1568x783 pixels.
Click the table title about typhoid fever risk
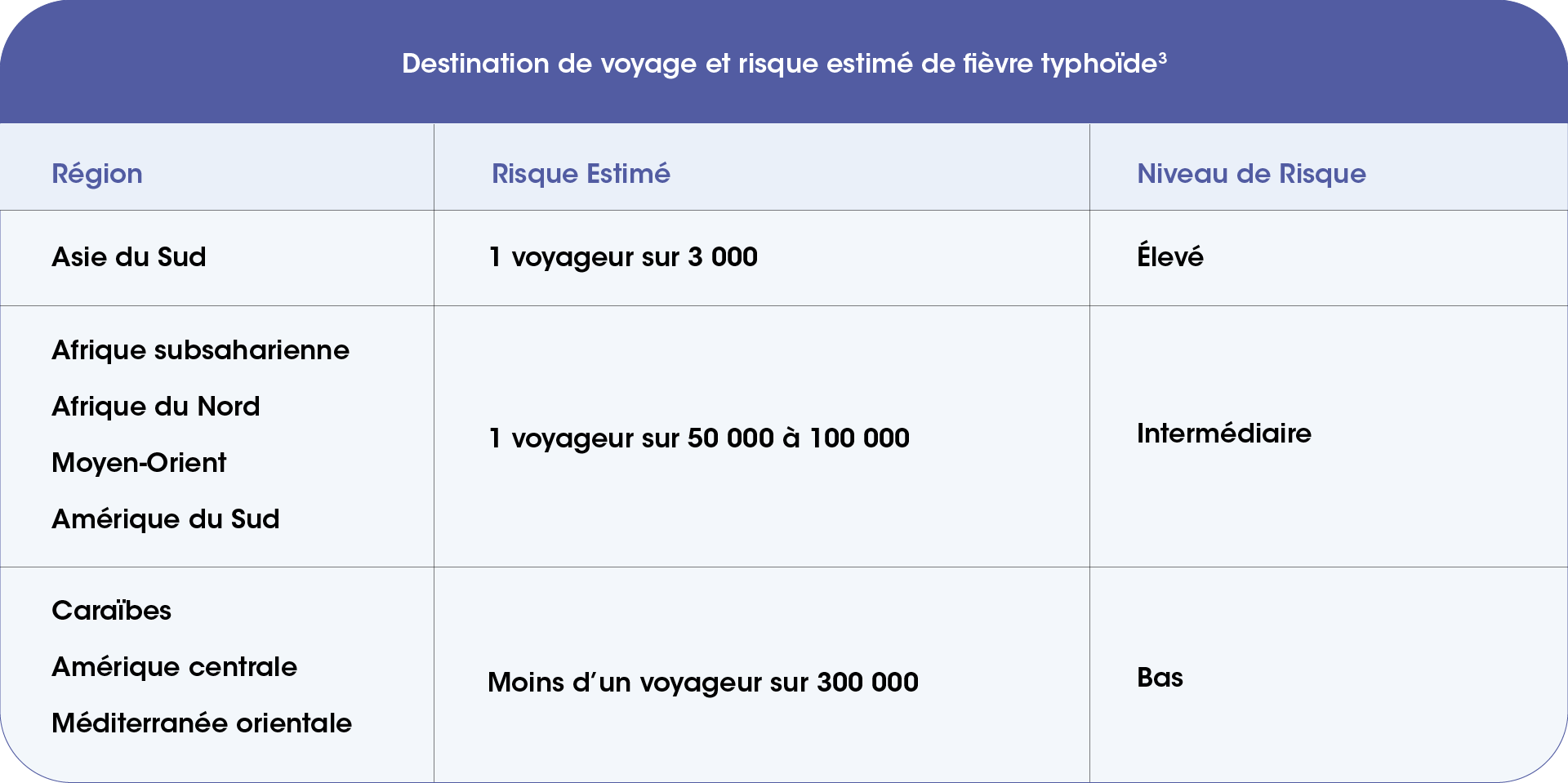(x=780, y=64)
